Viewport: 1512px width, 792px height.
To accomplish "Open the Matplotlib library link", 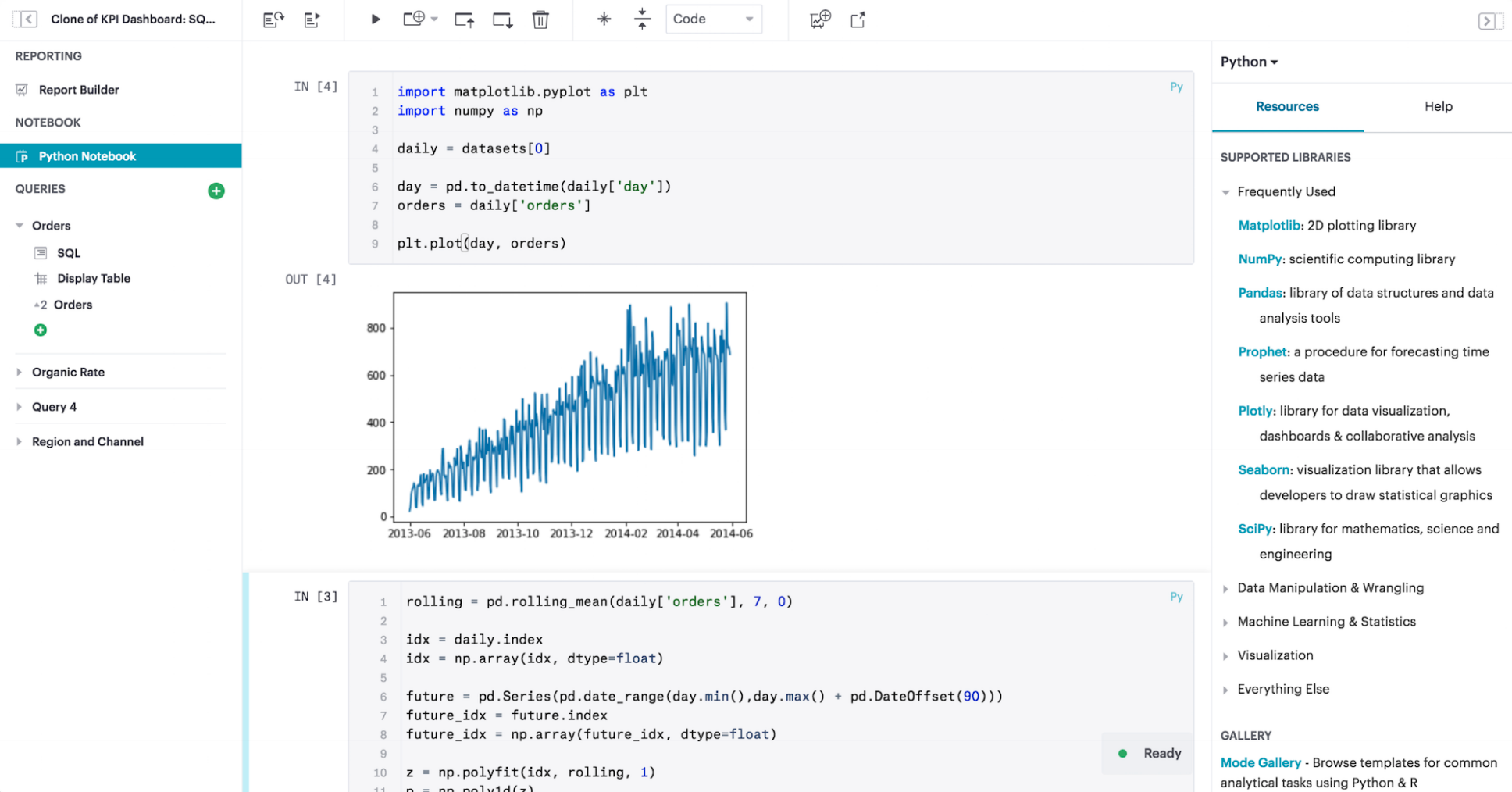I will click(x=1268, y=225).
